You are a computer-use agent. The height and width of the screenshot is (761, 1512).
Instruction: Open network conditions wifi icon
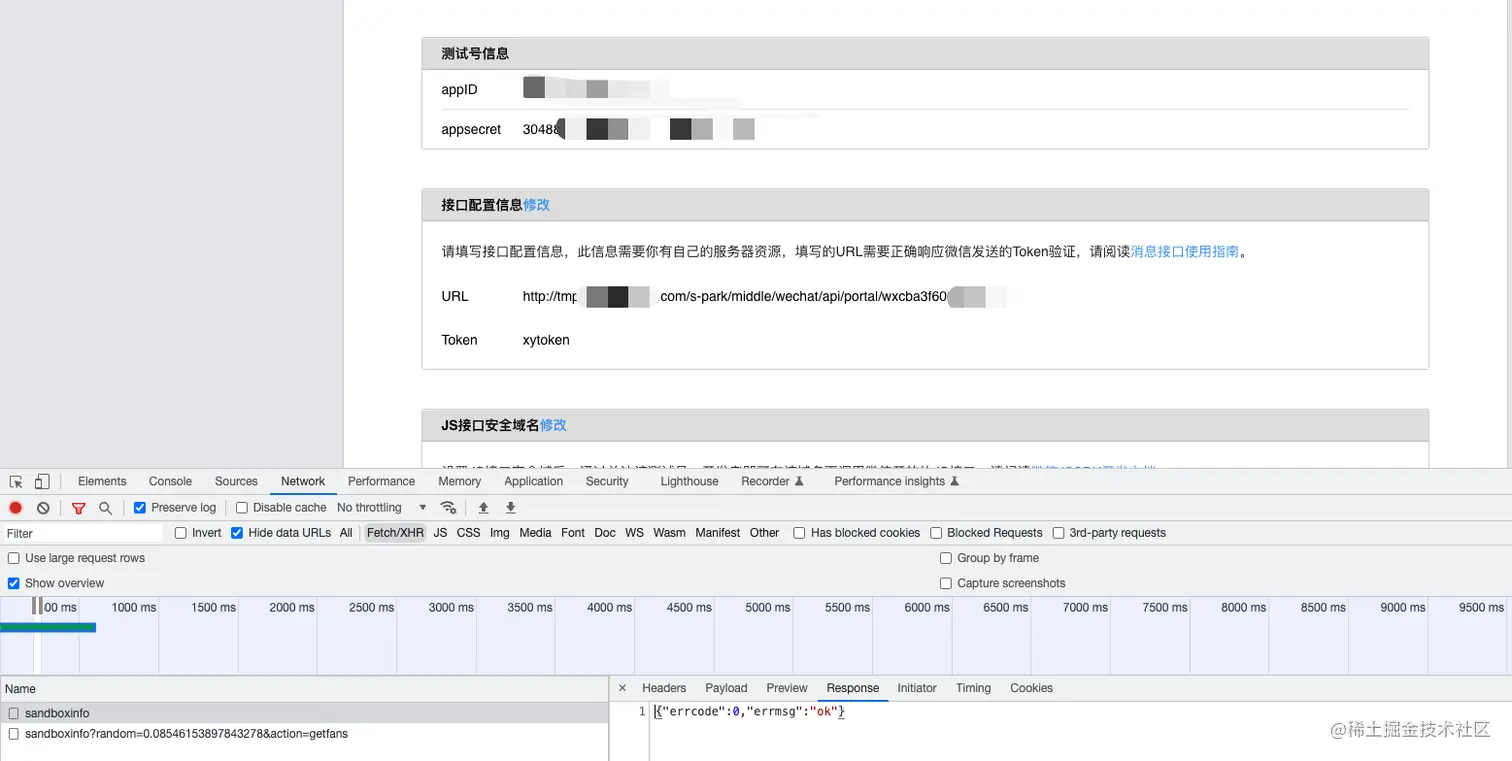click(449, 508)
